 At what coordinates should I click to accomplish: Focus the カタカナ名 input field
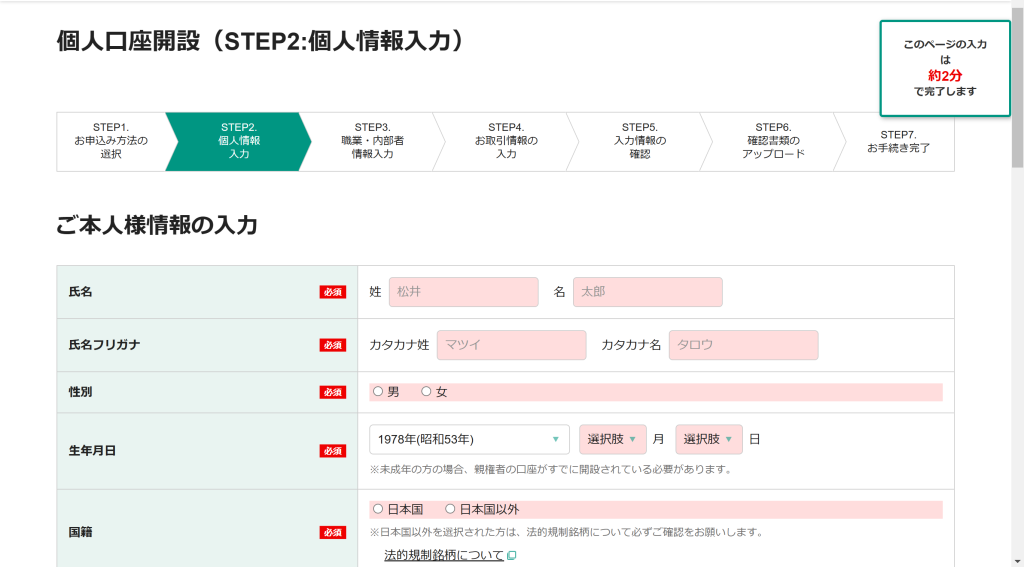coord(743,345)
